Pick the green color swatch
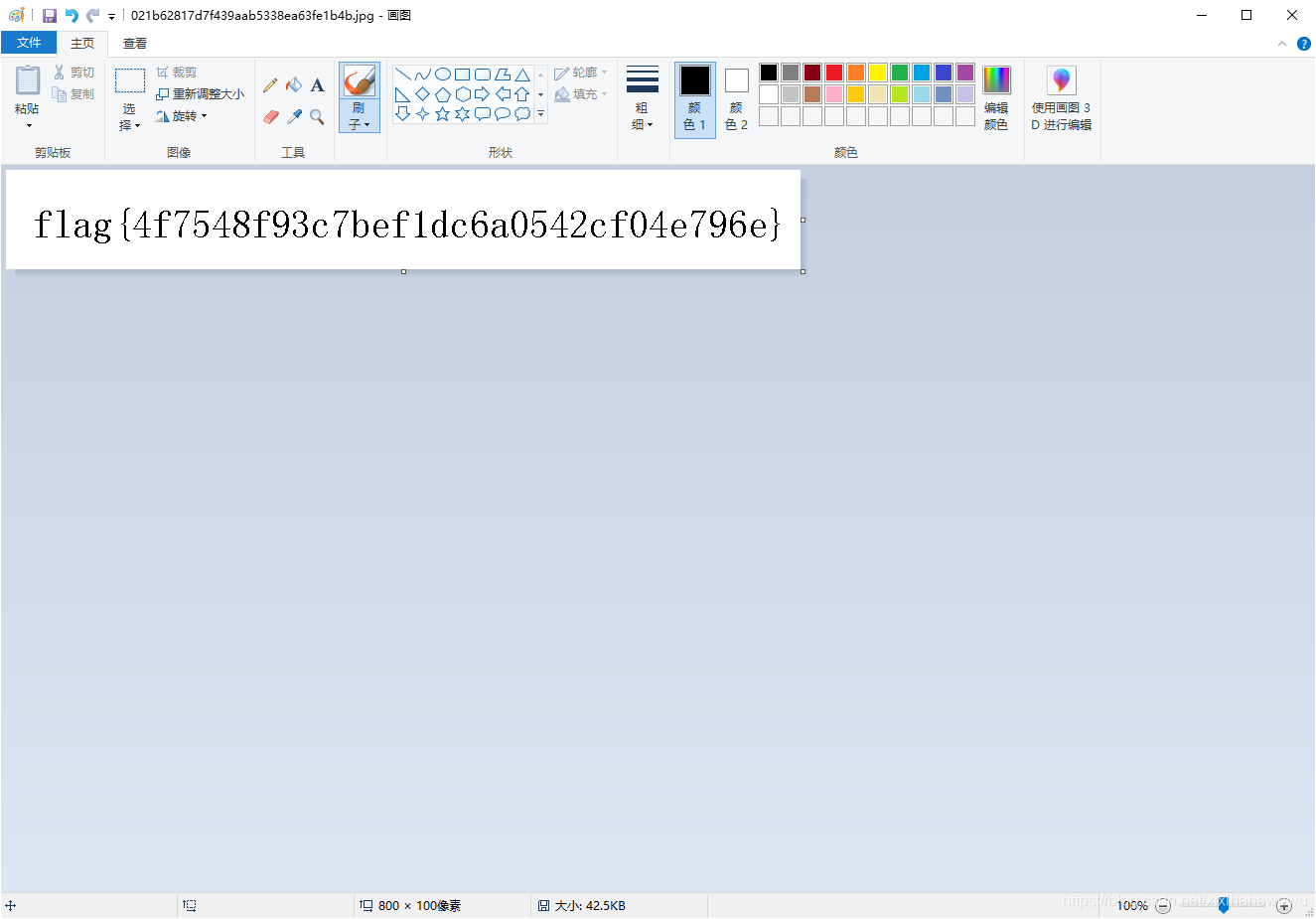1316x919 pixels. pyautogui.click(x=900, y=73)
